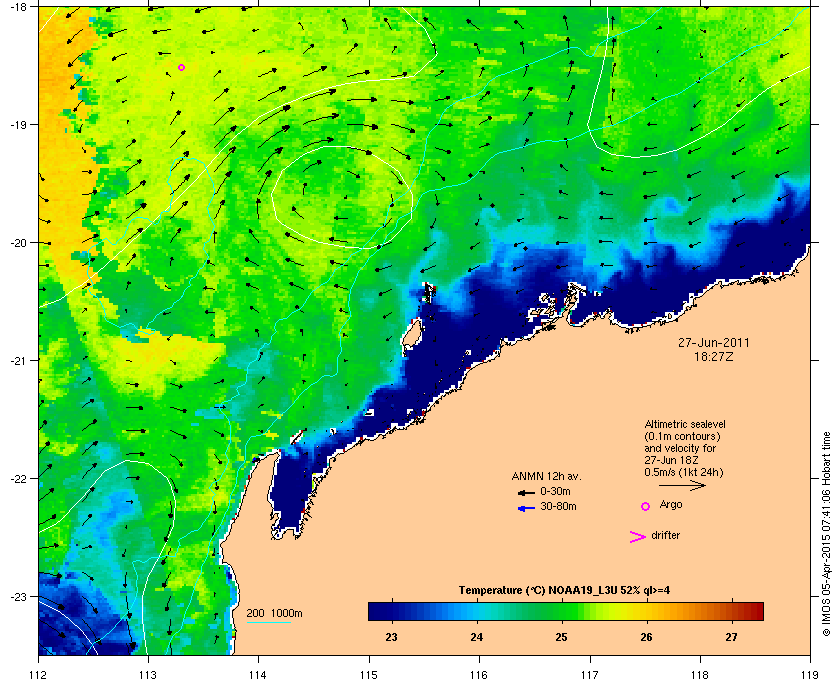The image size is (840, 680).
Task: Click the 30-80m legend label
Action: coord(558,506)
